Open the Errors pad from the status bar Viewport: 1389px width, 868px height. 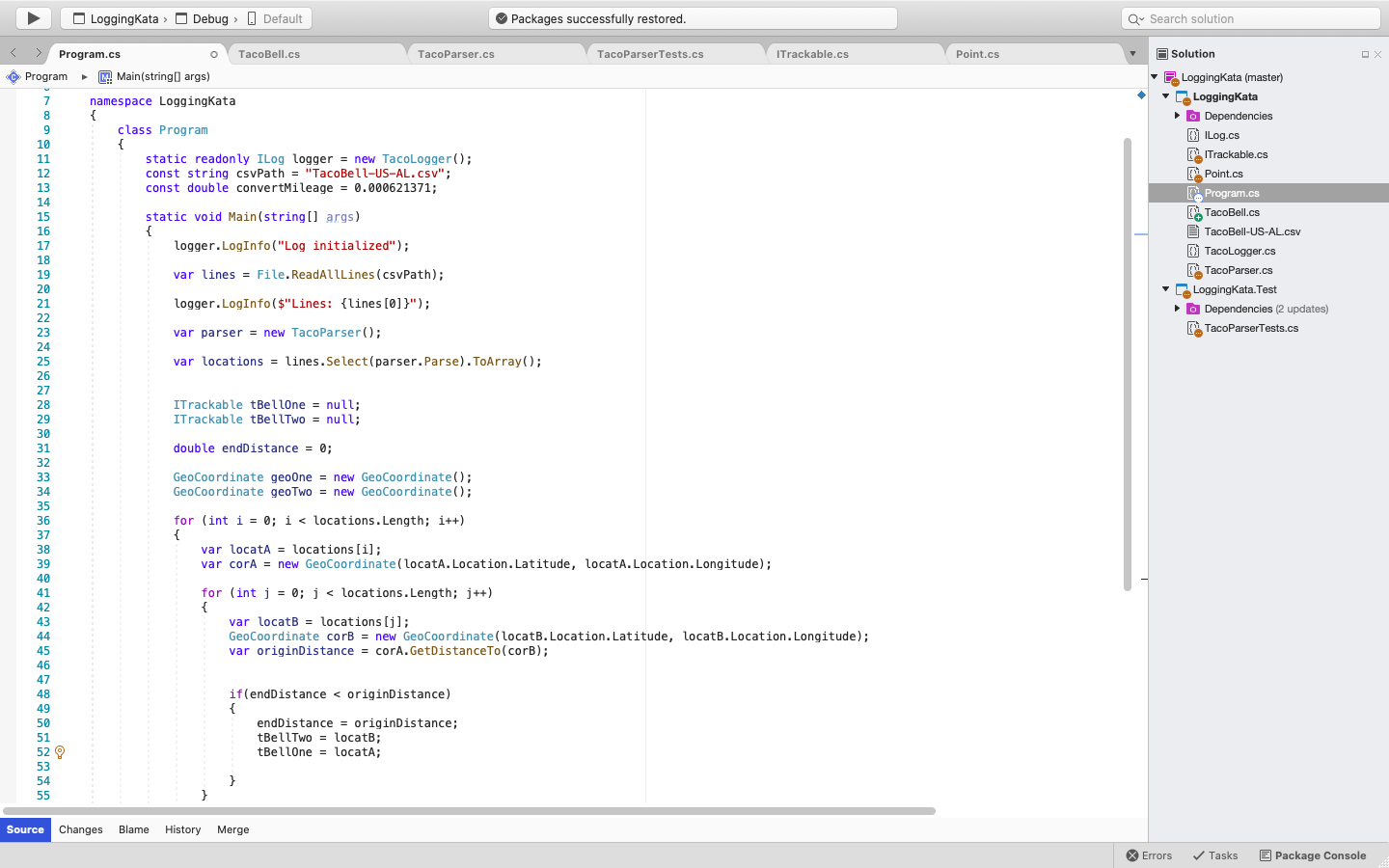point(1149,855)
